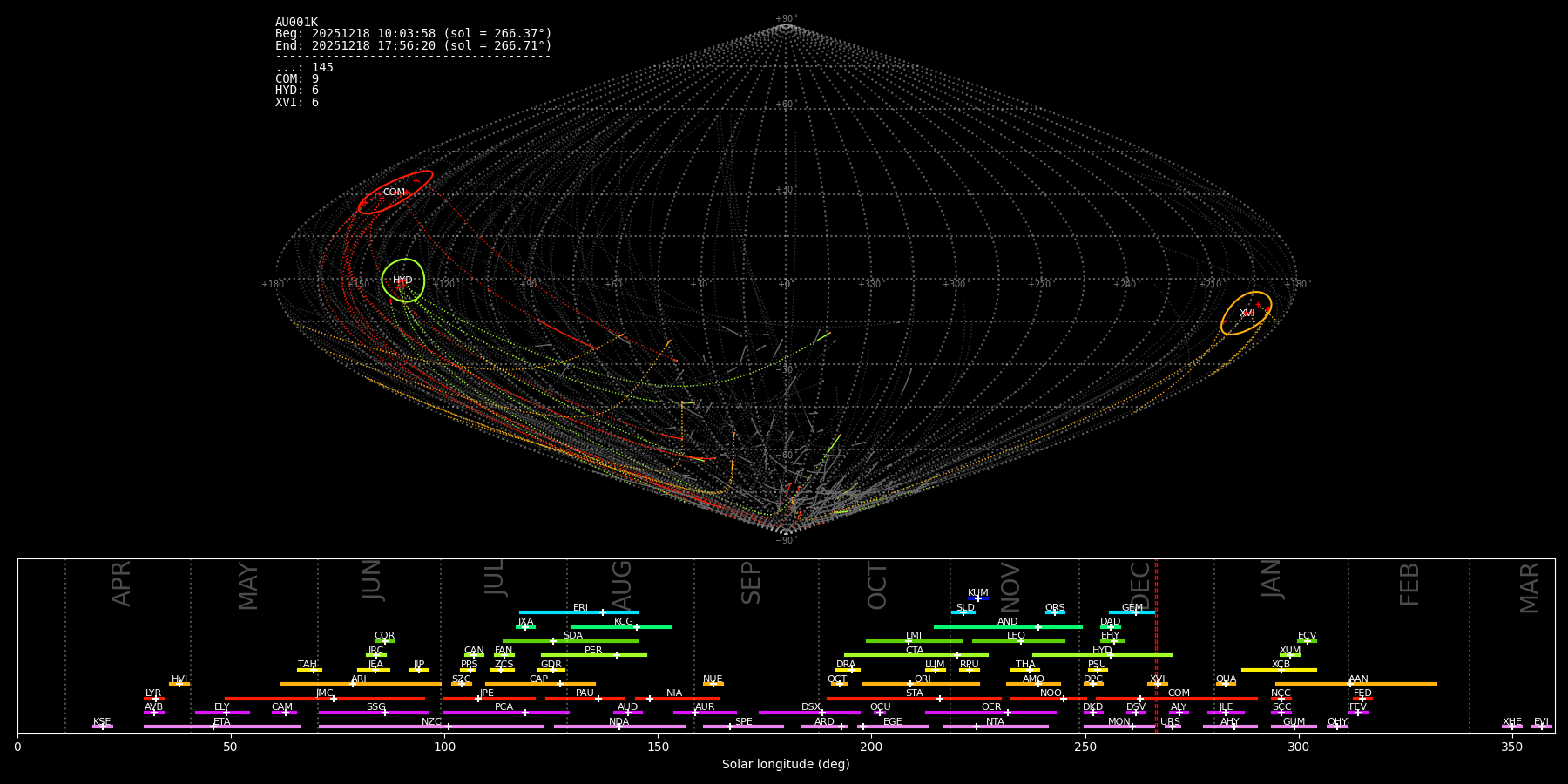
Task: Select the AND shower bar in the timeline
Action: click(1008, 626)
